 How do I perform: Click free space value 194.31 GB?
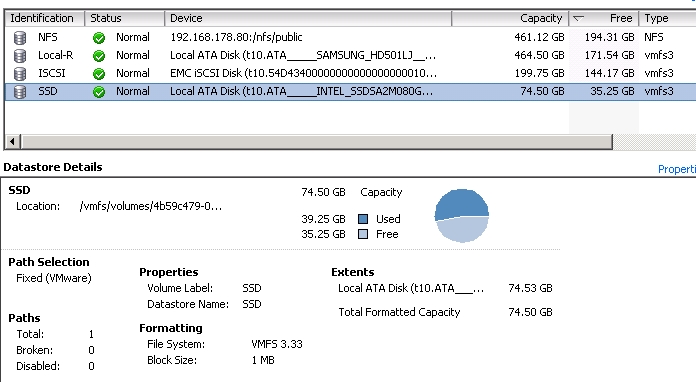coord(609,37)
